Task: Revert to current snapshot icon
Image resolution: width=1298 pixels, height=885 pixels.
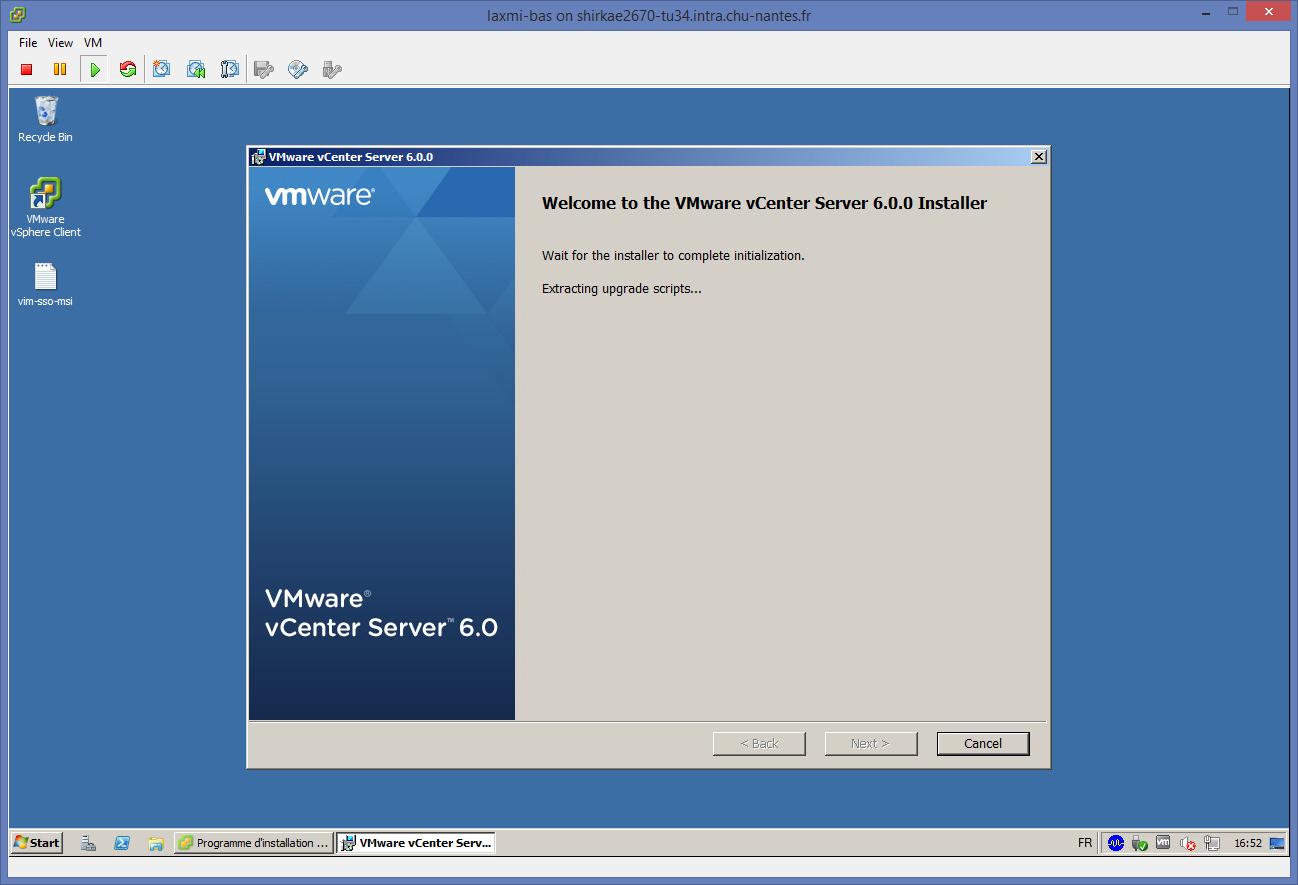Action: tap(196, 69)
